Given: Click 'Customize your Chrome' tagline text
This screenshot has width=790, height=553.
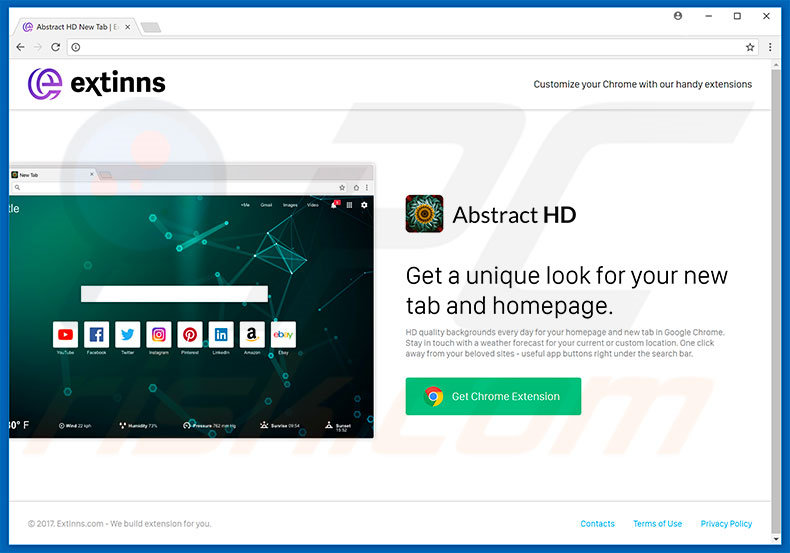Looking at the screenshot, I should click(x=642, y=84).
